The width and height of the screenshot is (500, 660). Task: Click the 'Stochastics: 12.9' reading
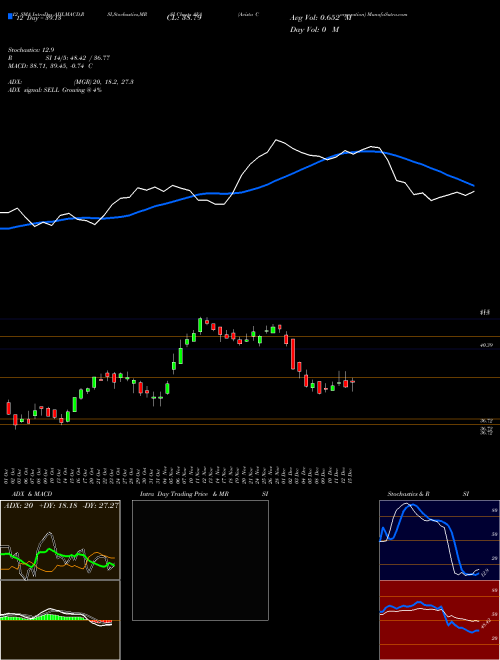click(31, 50)
